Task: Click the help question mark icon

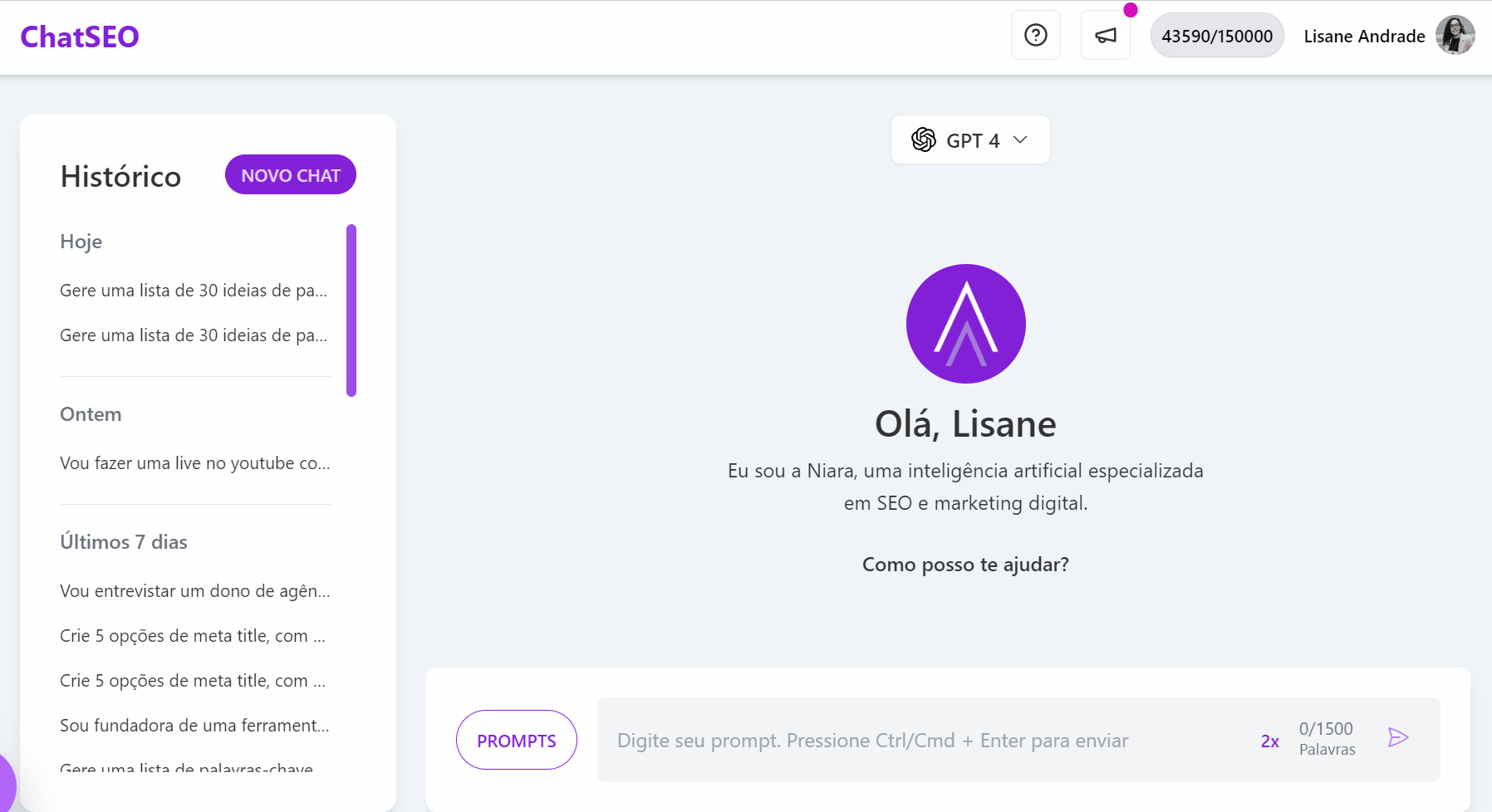Action: [x=1035, y=36]
